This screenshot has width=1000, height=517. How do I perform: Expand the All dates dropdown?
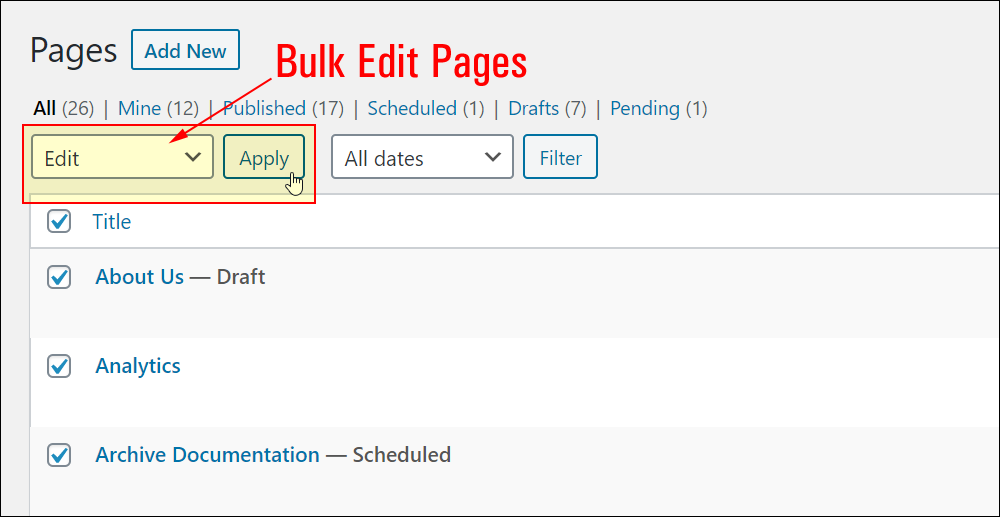(422, 157)
